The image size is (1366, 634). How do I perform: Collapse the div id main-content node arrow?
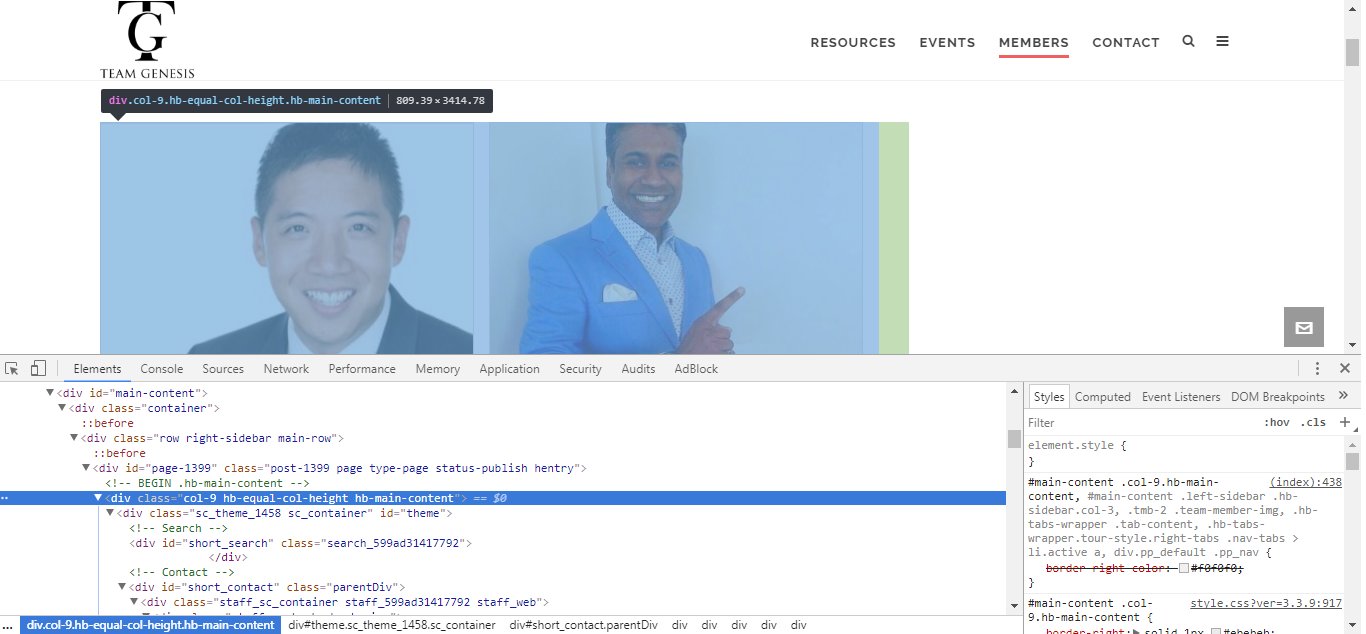pyautogui.click(x=50, y=393)
